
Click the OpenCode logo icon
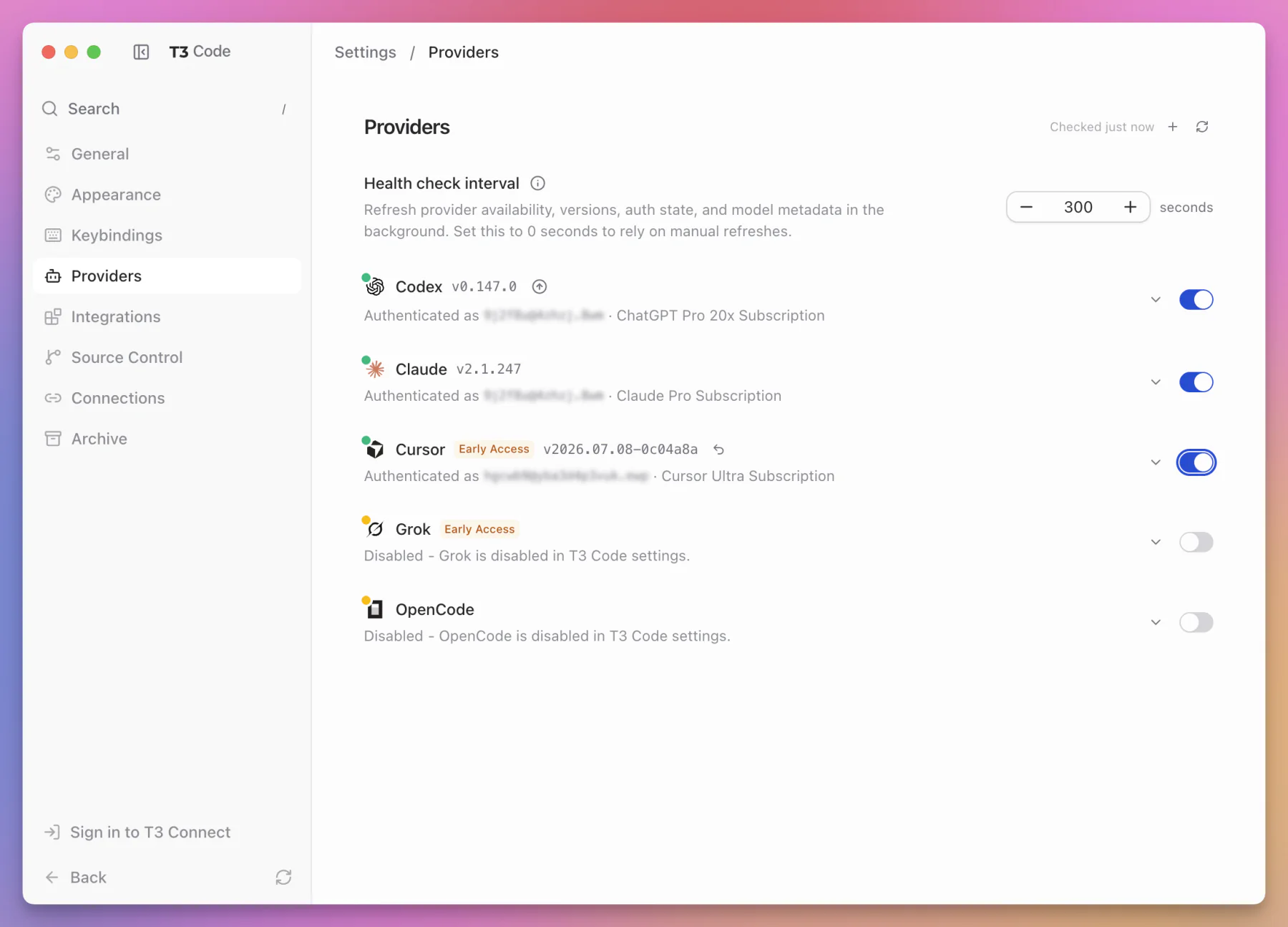tap(375, 609)
